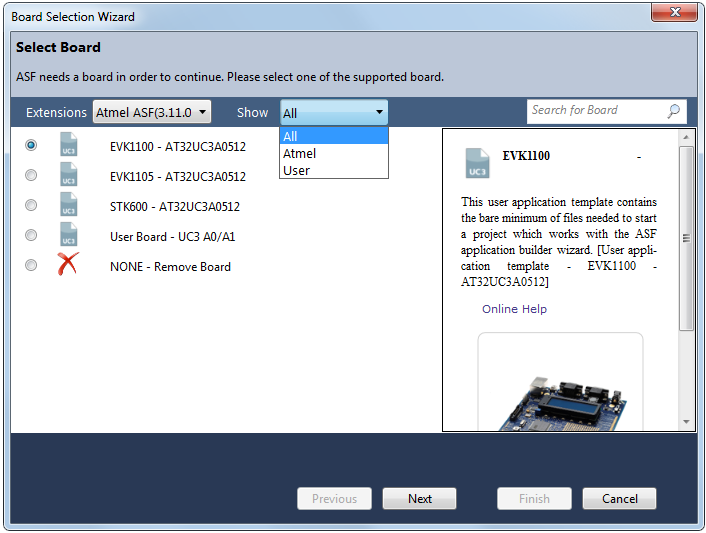706x533 pixels.
Task: Click the description panel scroll down arrow
Action: pyautogui.click(x=686, y=422)
